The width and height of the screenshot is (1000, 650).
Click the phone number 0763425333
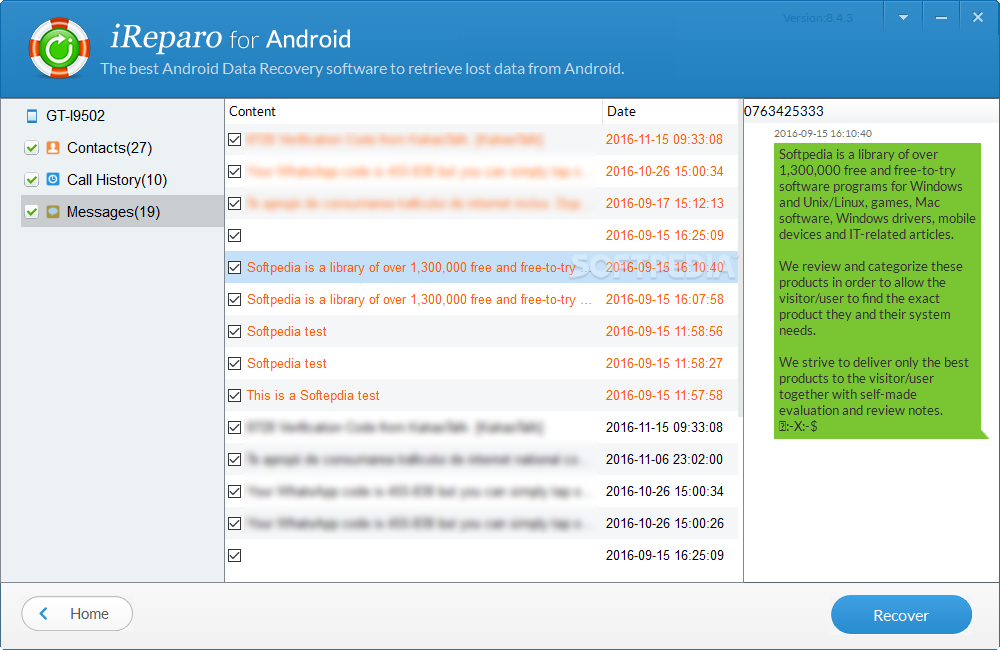click(784, 111)
